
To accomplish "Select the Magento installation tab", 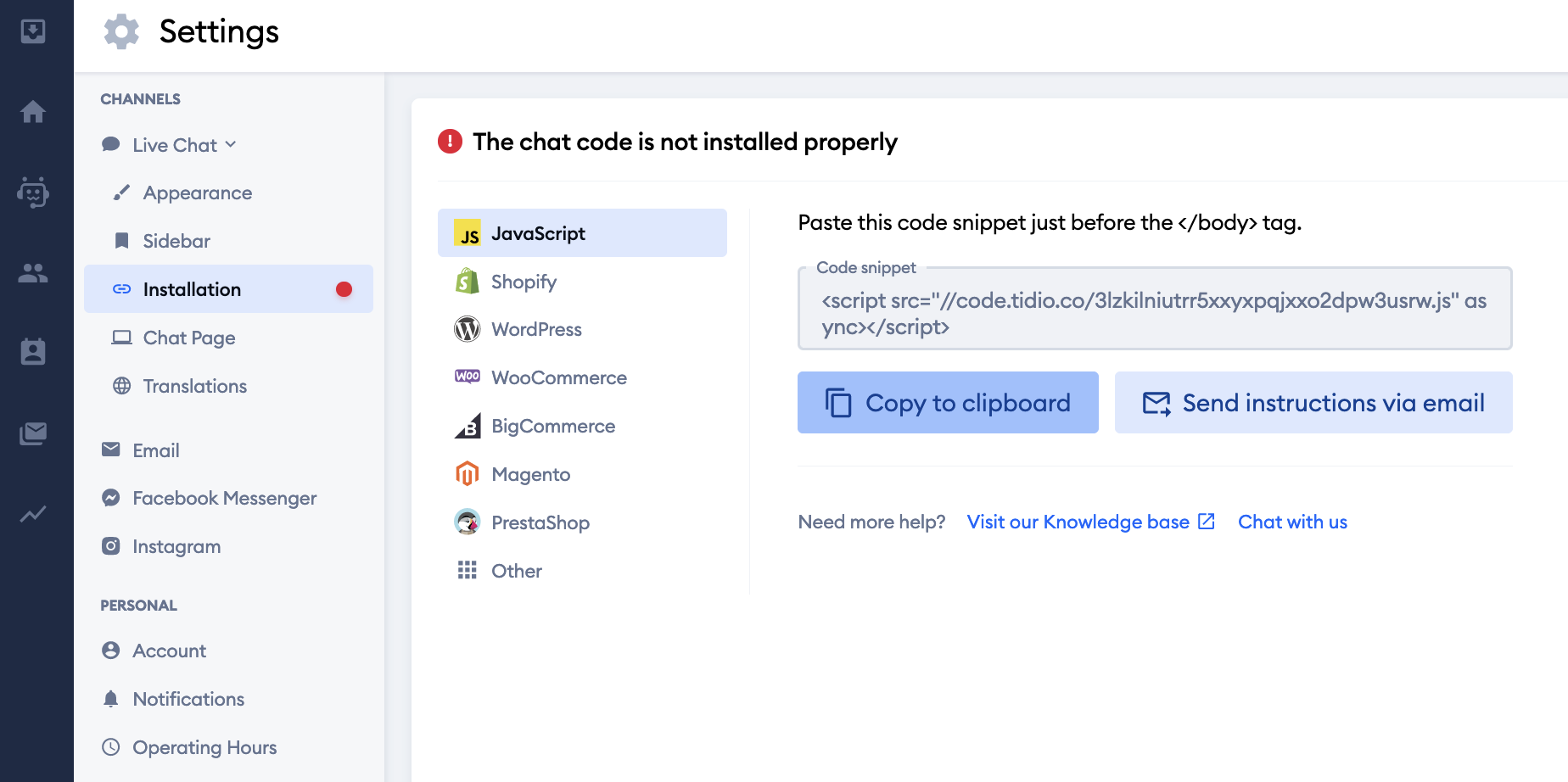I will [x=582, y=474].
